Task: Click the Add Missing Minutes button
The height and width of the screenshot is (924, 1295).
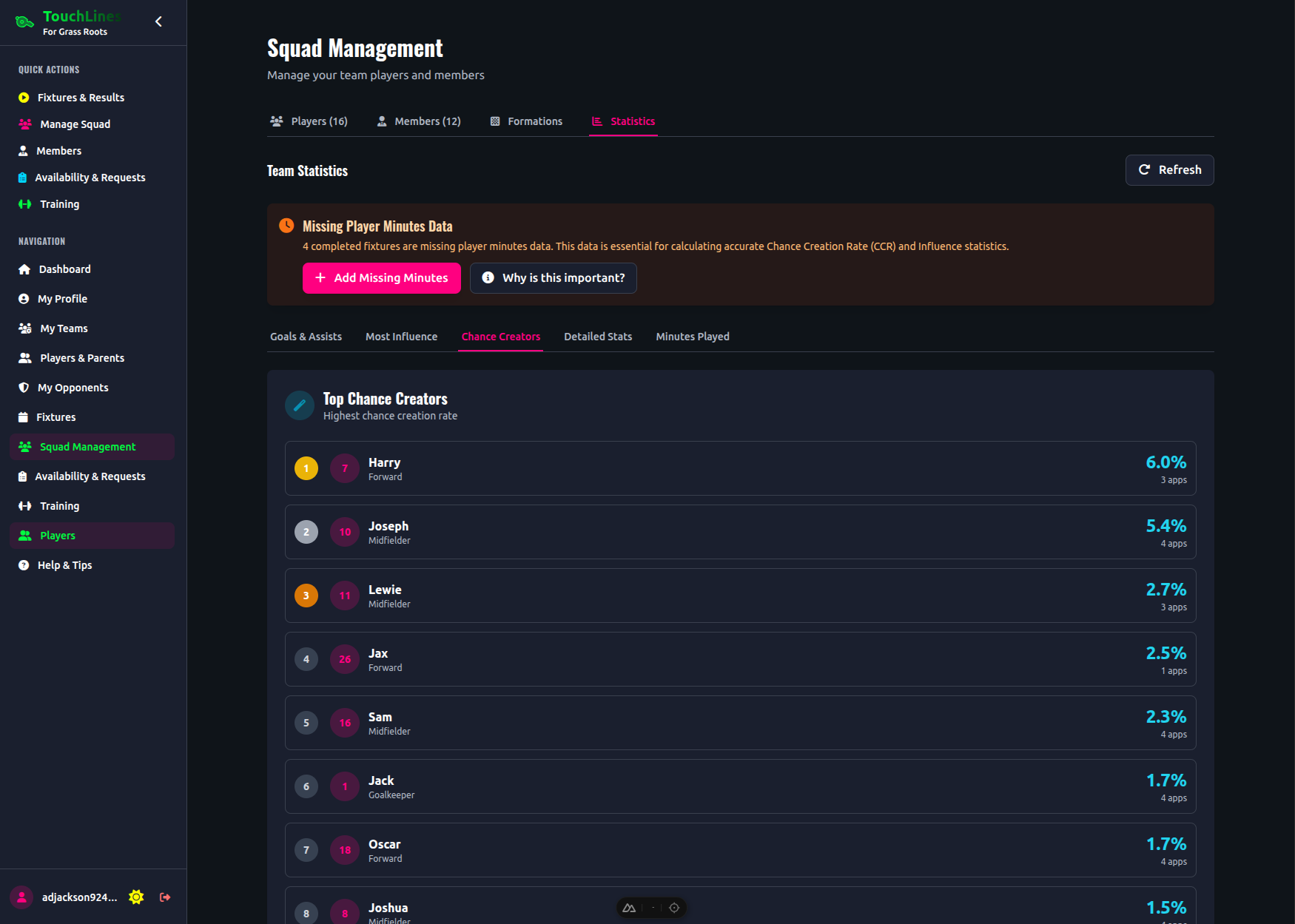Action: pyautogui.click(x=381, y=278)
